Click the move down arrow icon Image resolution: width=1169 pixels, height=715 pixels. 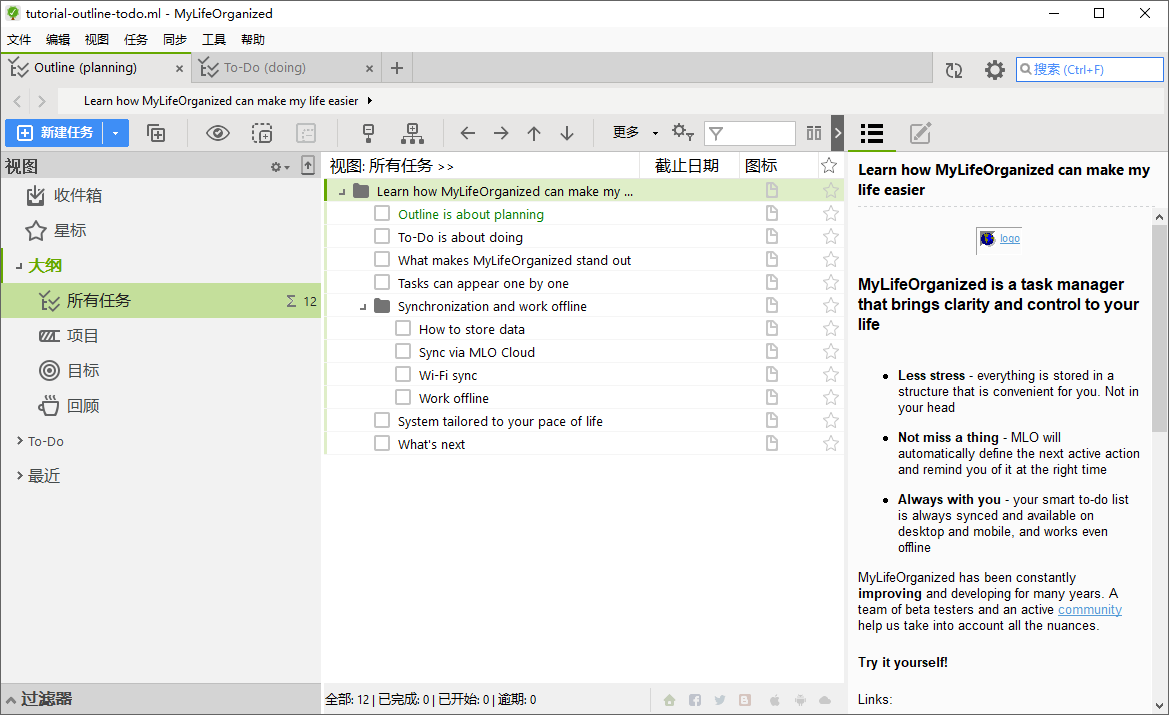point(567,133)
